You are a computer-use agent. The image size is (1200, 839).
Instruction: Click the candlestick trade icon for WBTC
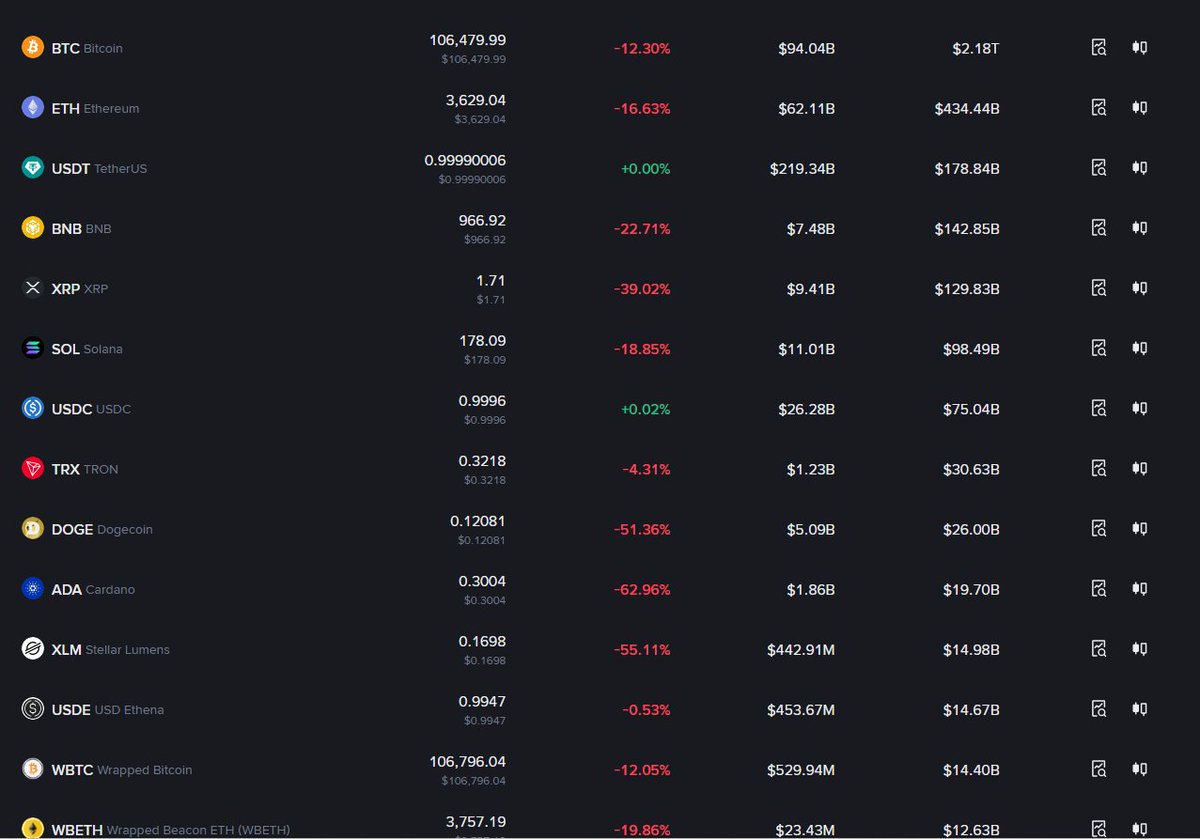[x=1139, y=769]
